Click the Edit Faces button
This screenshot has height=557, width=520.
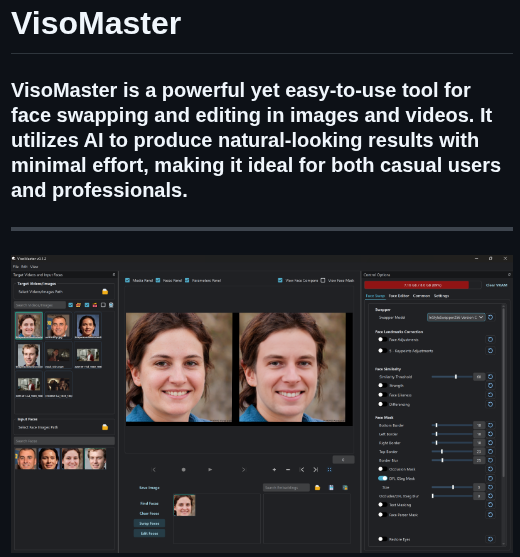(x=149, y=533)
